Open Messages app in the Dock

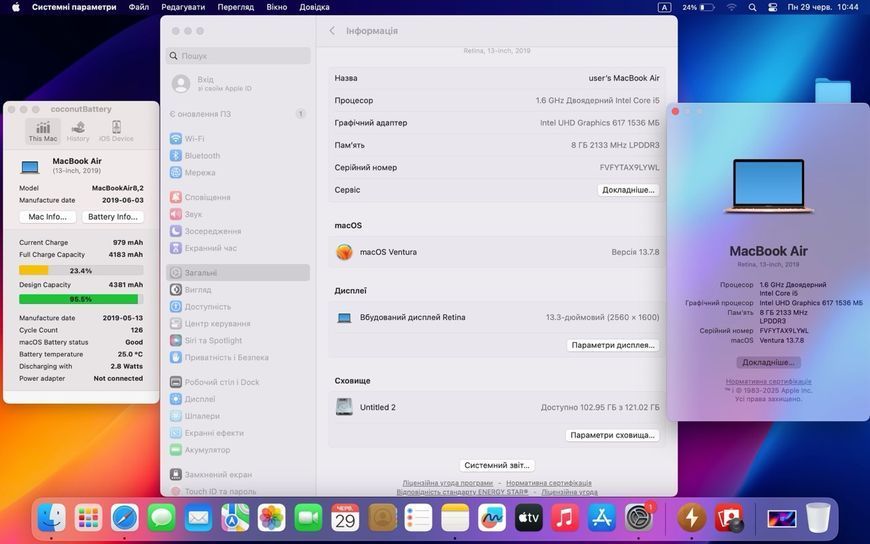(161, 517)
